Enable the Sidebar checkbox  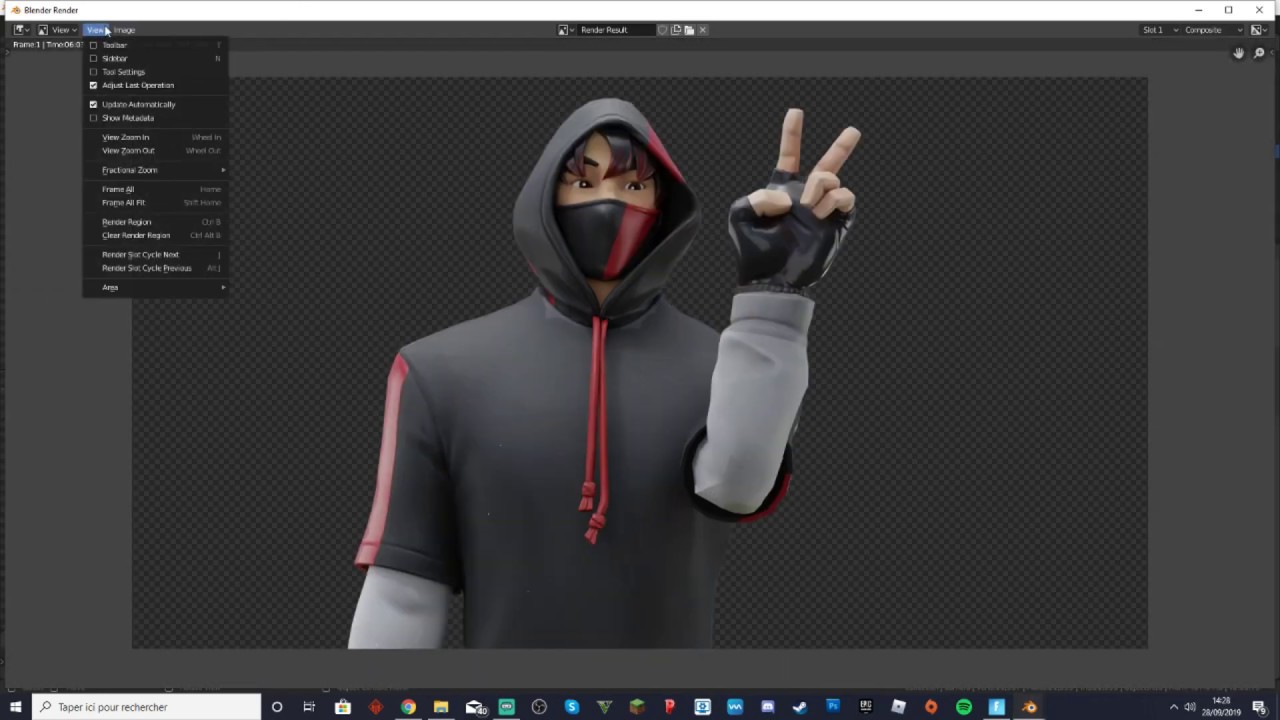pyautogui.click(x=94, y=59)
